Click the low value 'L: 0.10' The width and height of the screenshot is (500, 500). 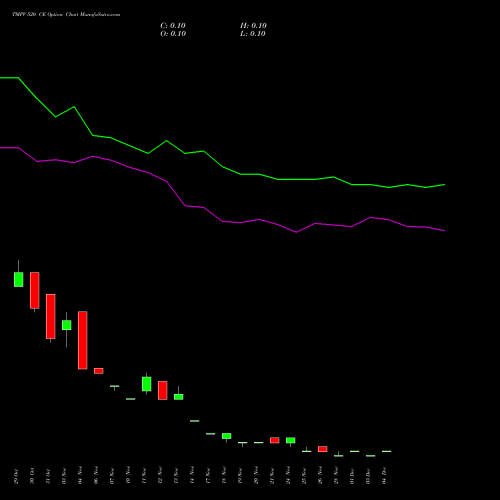click(253, 34)
